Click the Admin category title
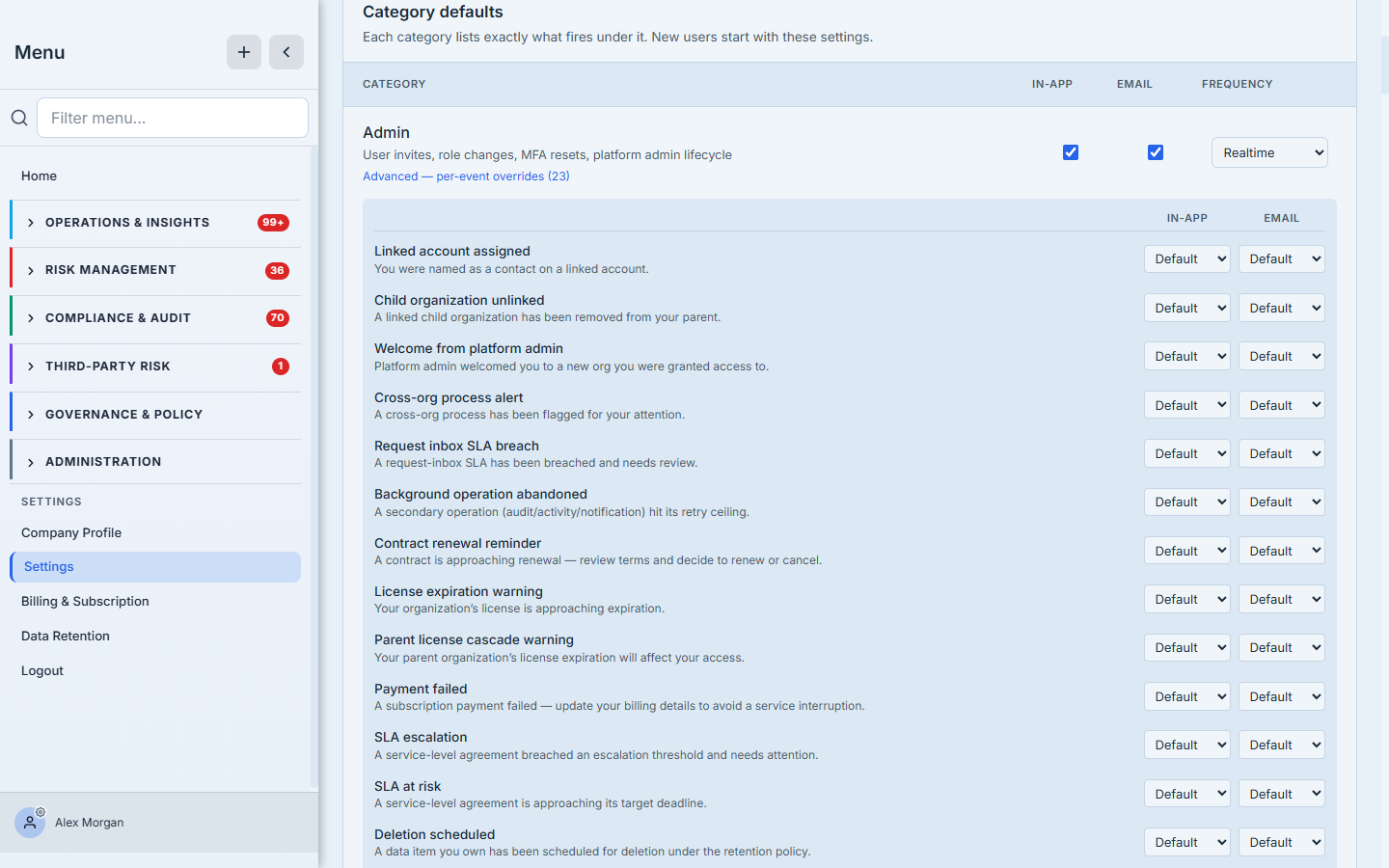The image size is (1389, 868). coord(386,132)
